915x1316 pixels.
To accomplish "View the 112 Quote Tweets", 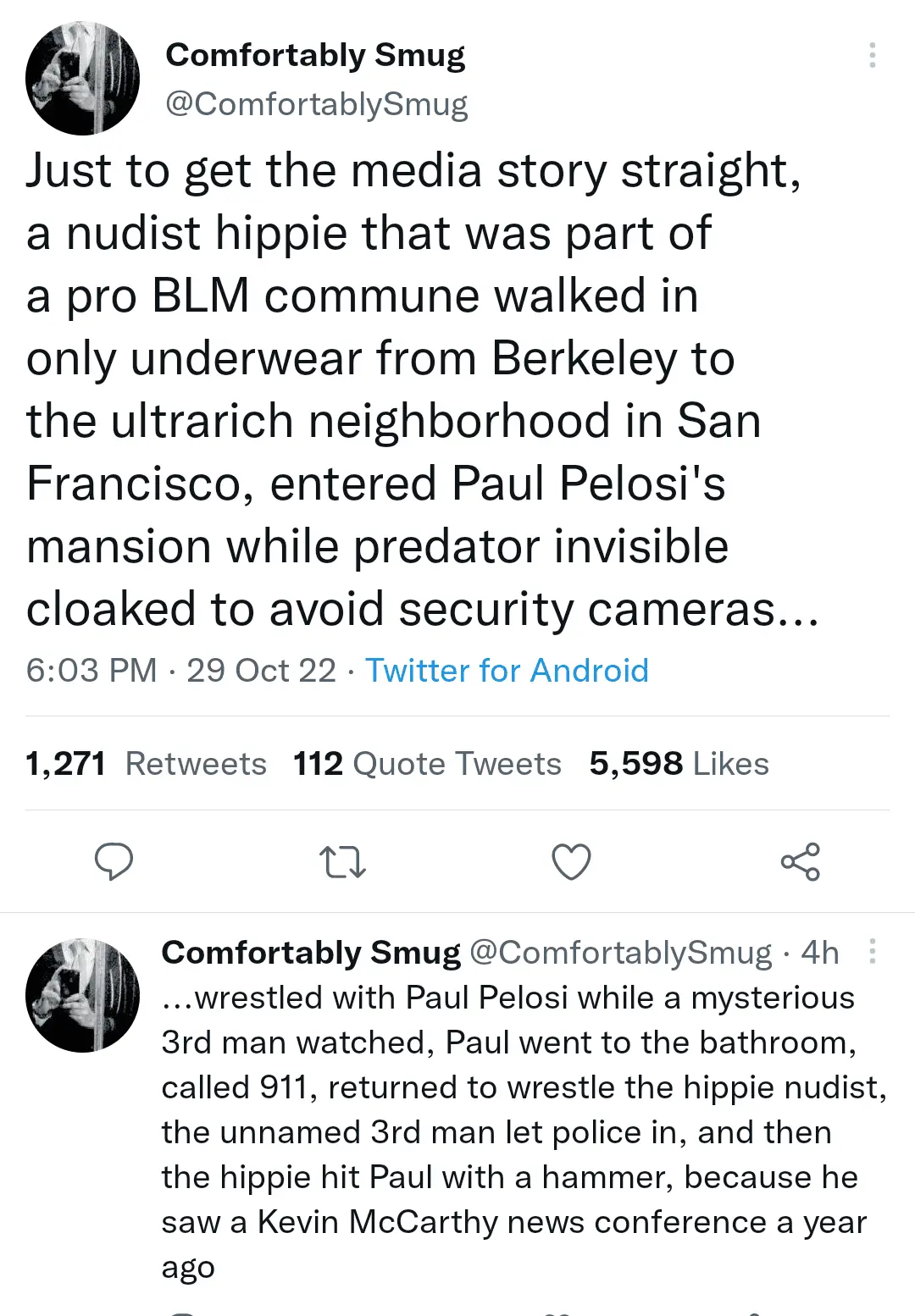I will tap(427, 764).
